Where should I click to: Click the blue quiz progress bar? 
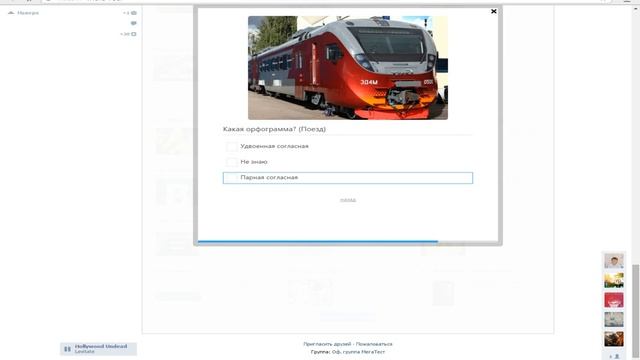[x=318, y=242]
